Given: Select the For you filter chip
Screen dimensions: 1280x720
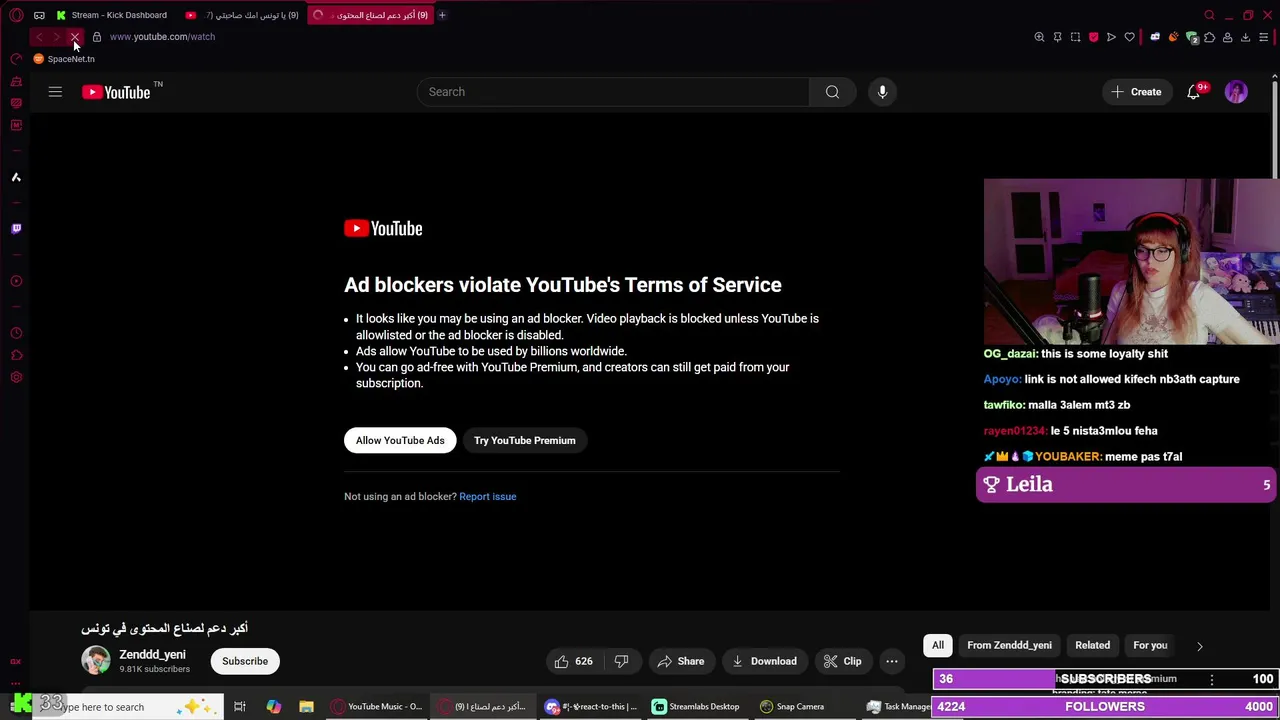Looking at the screenshot, I should [1150, 645].
